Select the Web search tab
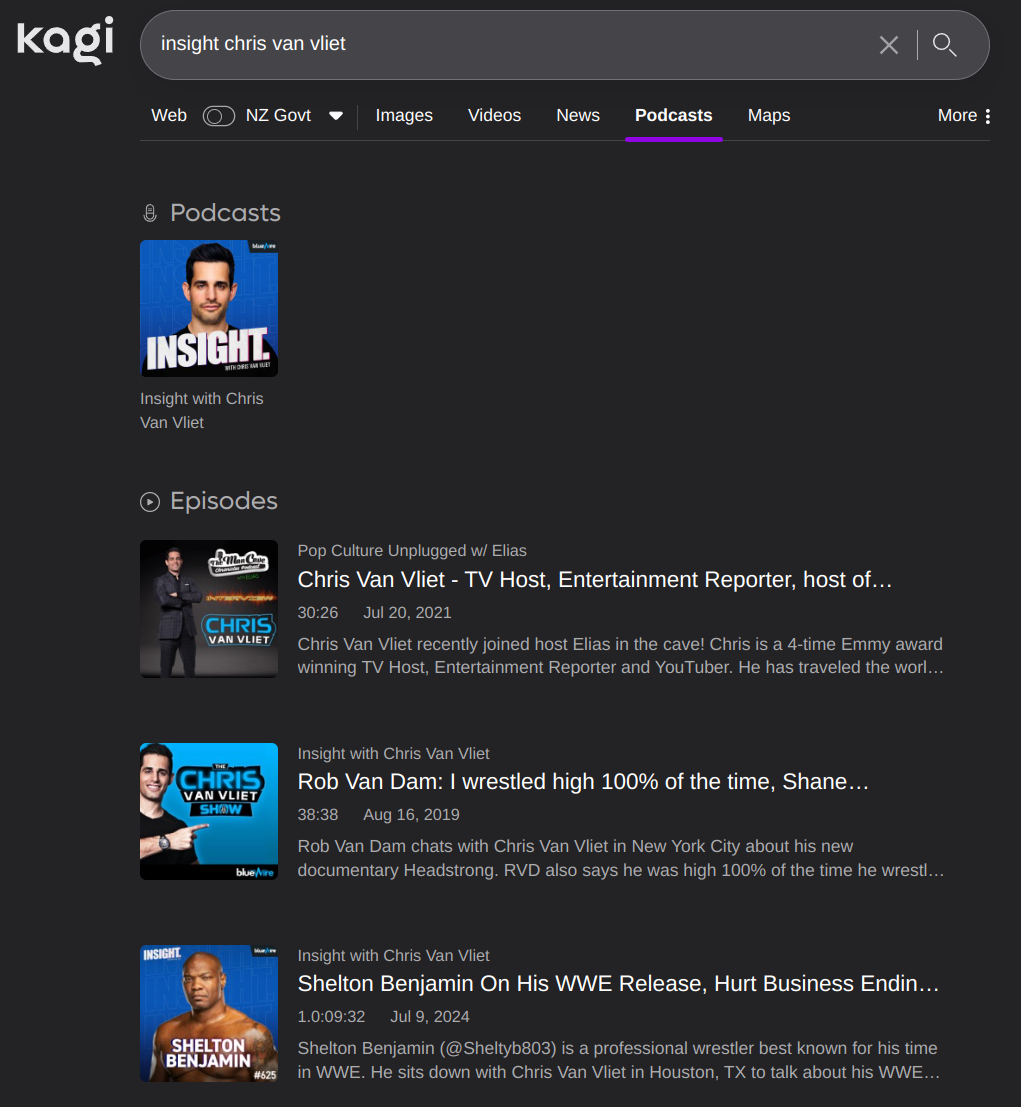This screenshot has width=1021, height=1107. pyautogui.click(x=169, y=116)
